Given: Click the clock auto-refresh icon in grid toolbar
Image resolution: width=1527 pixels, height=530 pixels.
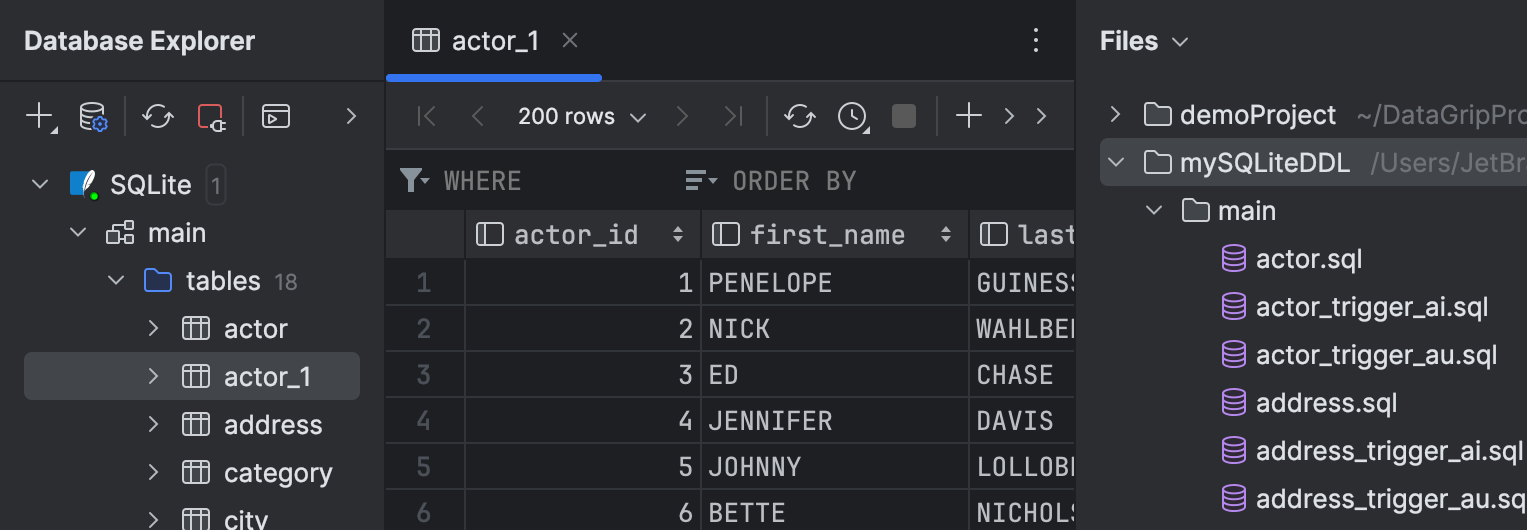Looking at the screenshot, I should [x=852, y=116].
